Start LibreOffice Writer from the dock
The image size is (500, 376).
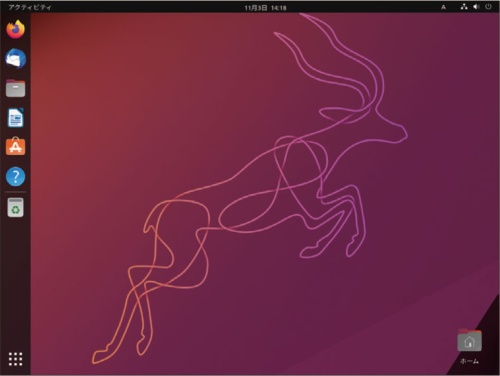(15, 117)
